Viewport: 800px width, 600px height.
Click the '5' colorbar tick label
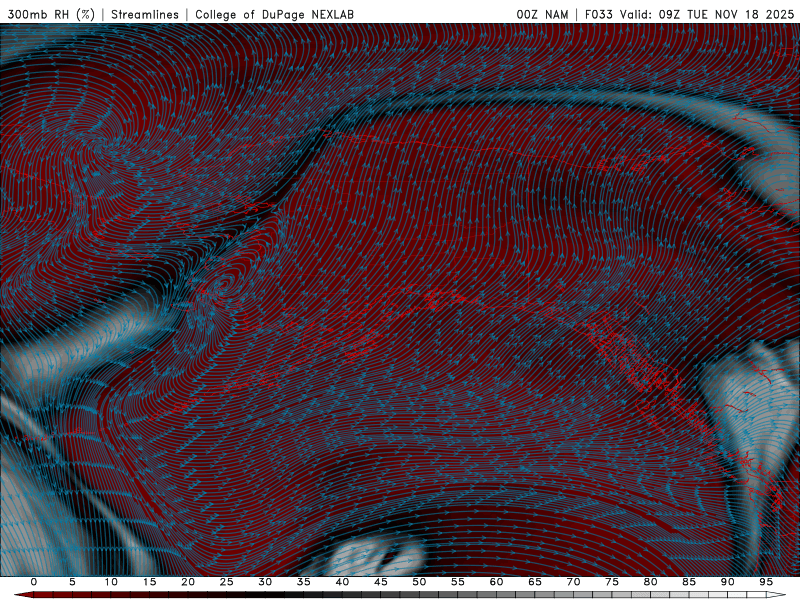(x=72, y=582)
